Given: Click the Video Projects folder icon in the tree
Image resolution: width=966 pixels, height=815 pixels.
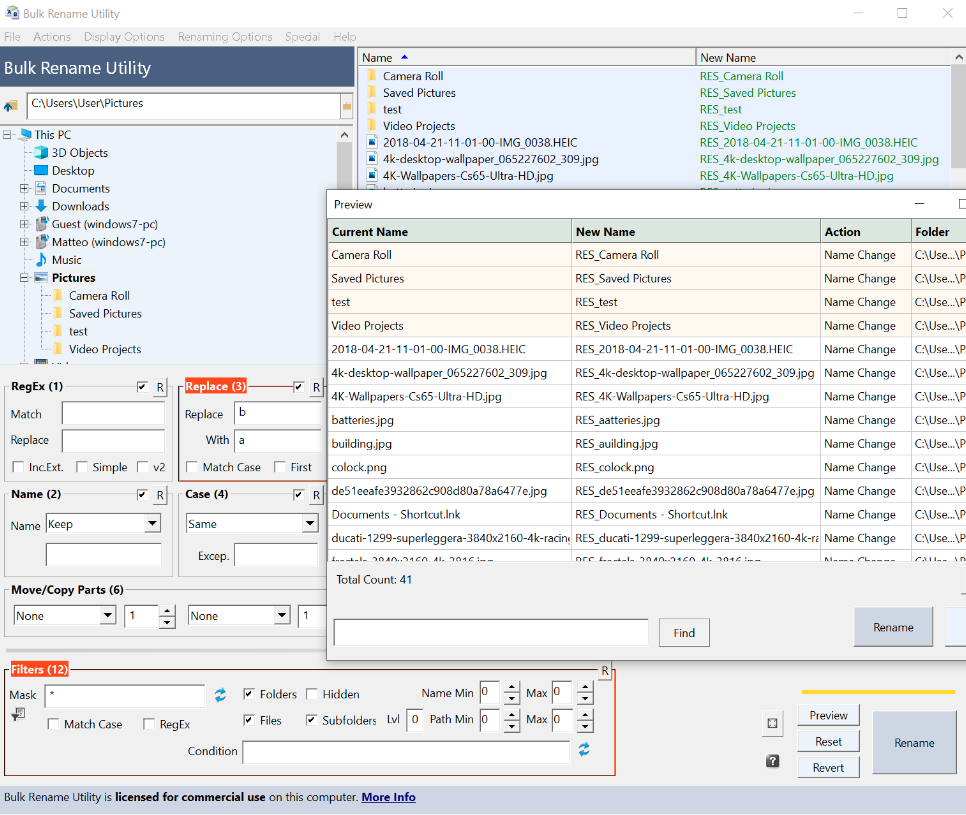Looking at the screenshot, I should pos(59,349).
